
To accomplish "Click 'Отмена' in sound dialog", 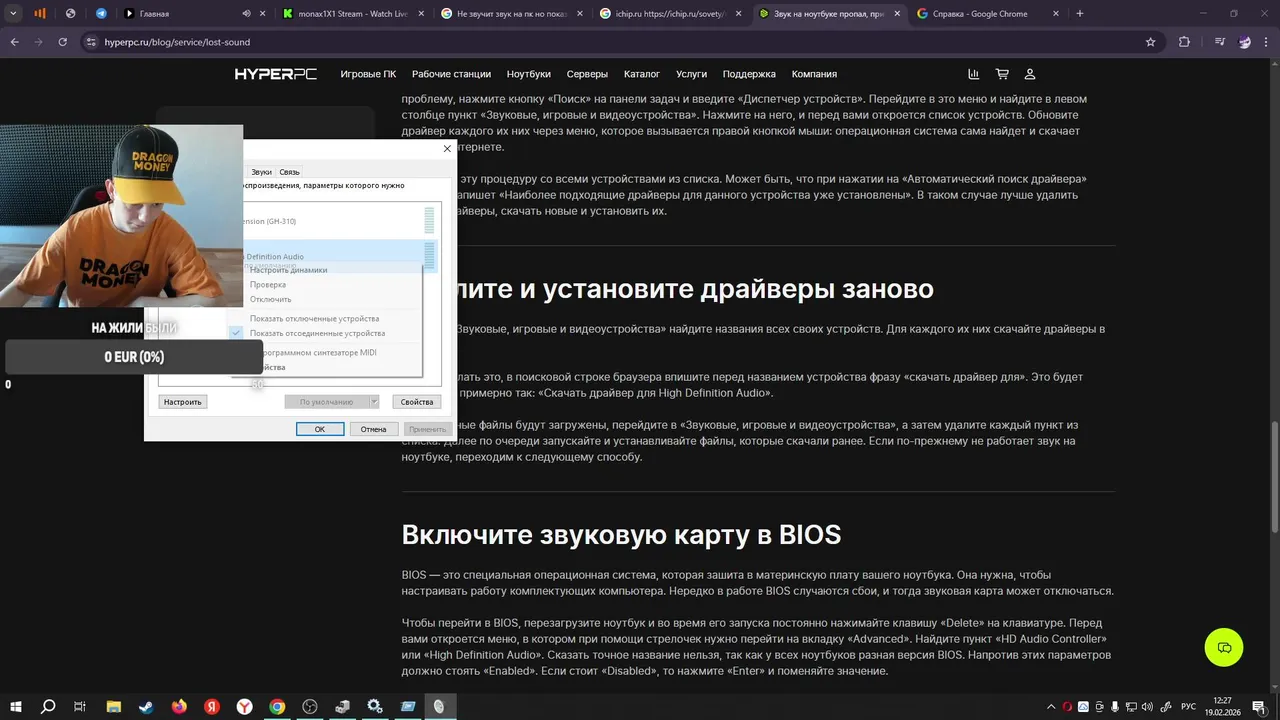I will tap(373, 429).
